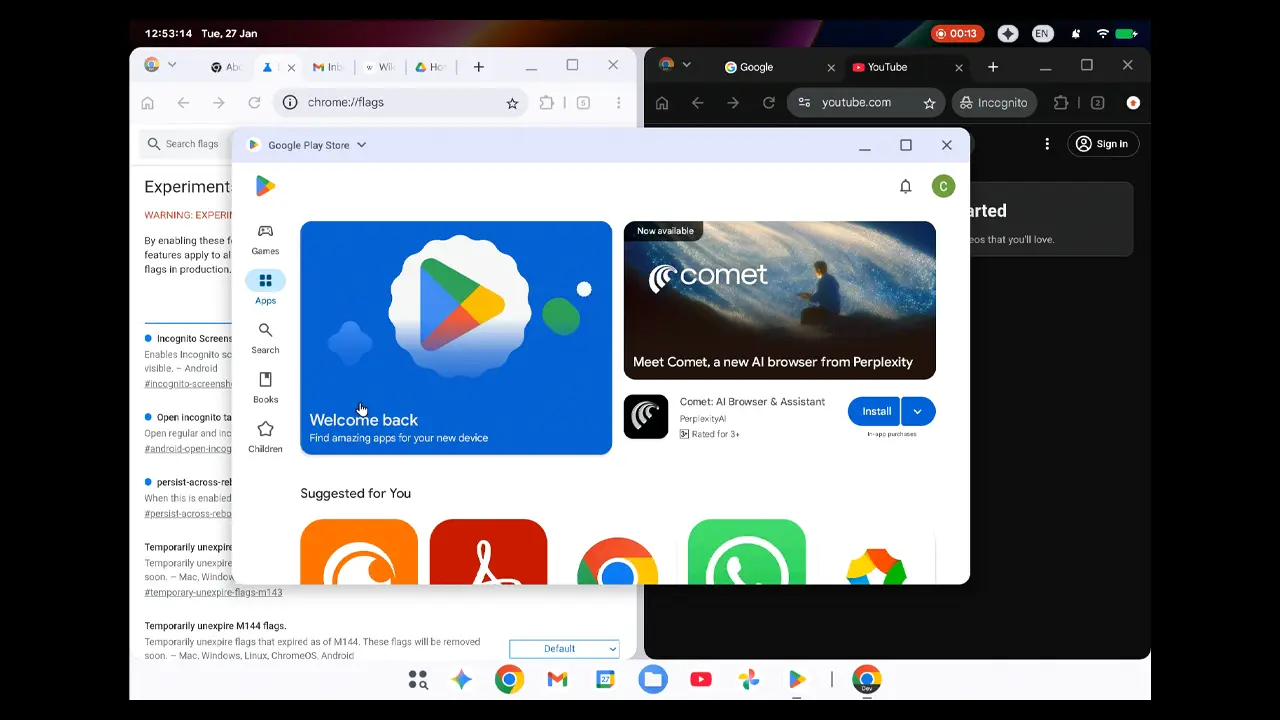Open the Extensions puzzle icon in Chrome toolbar
1280x720 pixels.
(x=547, y=102)
